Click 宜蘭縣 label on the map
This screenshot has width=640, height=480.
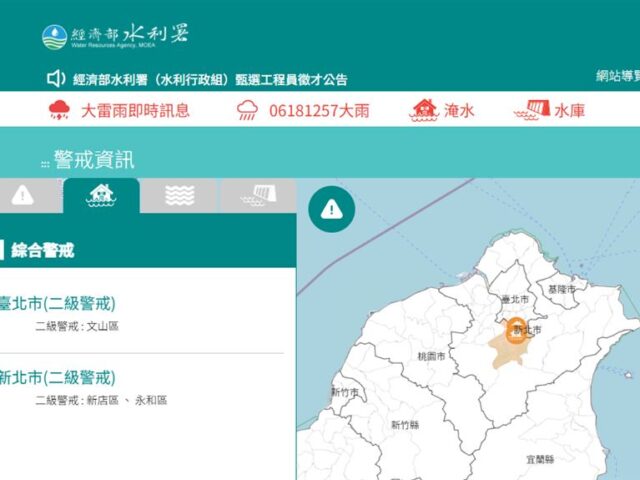click(540, 460)
